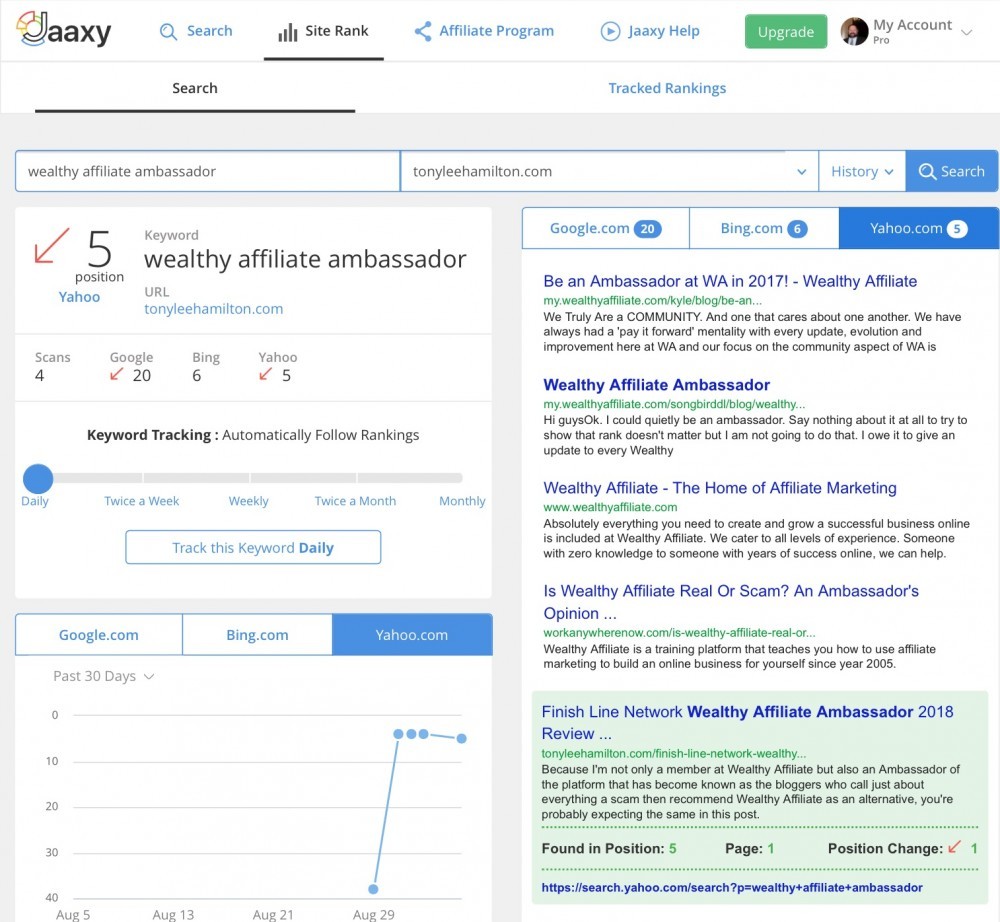Click the Jaaxy logo
Screen dimensions: 1000x922
point(64,29)
